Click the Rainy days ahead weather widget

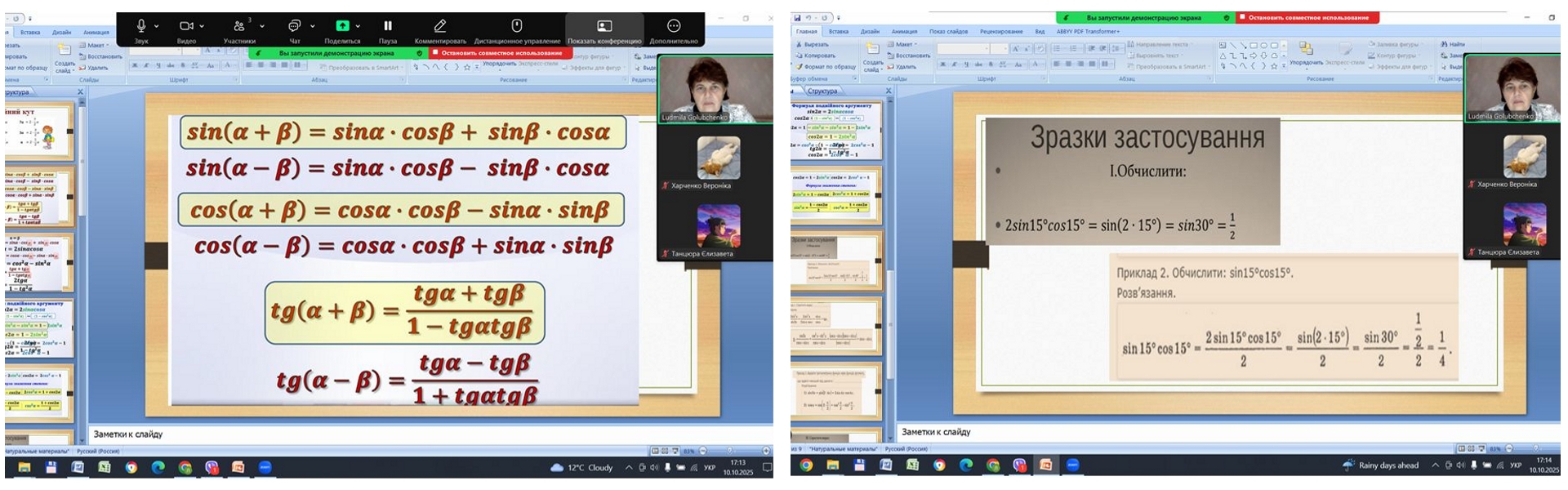(1380, 465)
